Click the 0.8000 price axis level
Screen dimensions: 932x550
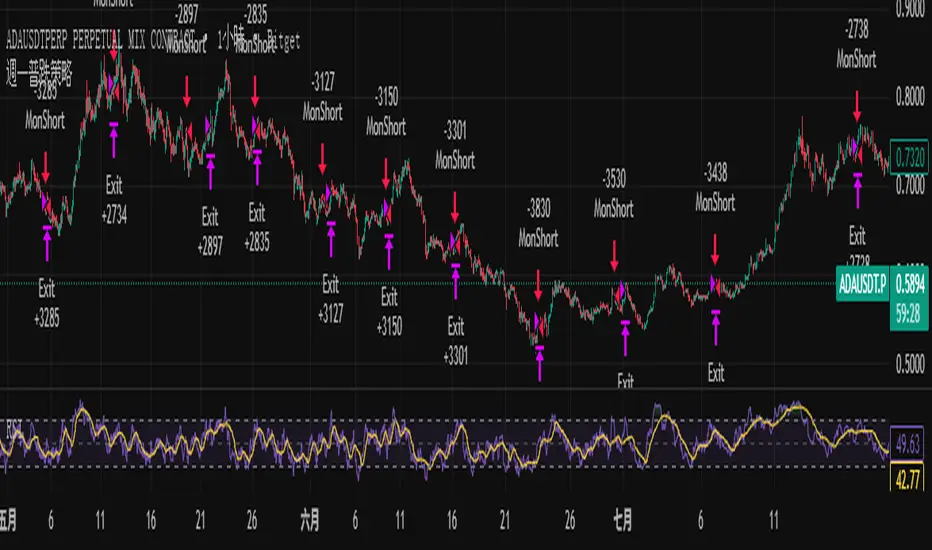910,96
